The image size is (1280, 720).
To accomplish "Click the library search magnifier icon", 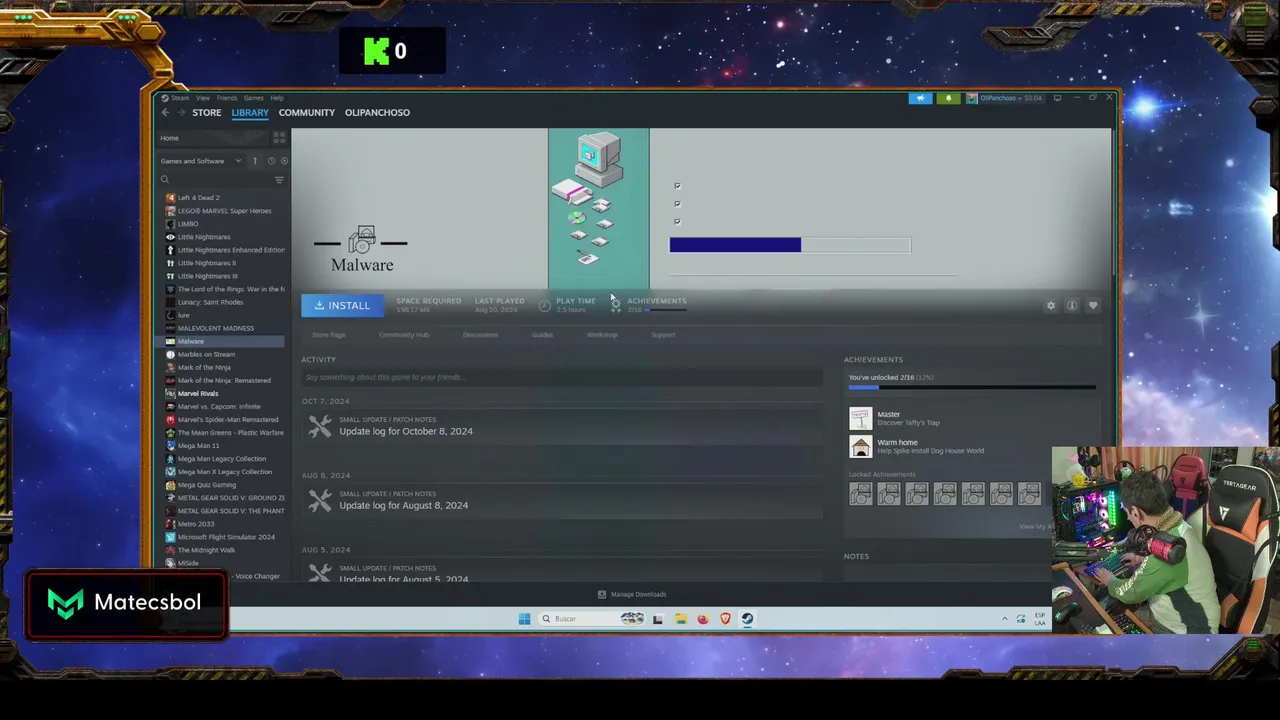I will click(165, 180).
